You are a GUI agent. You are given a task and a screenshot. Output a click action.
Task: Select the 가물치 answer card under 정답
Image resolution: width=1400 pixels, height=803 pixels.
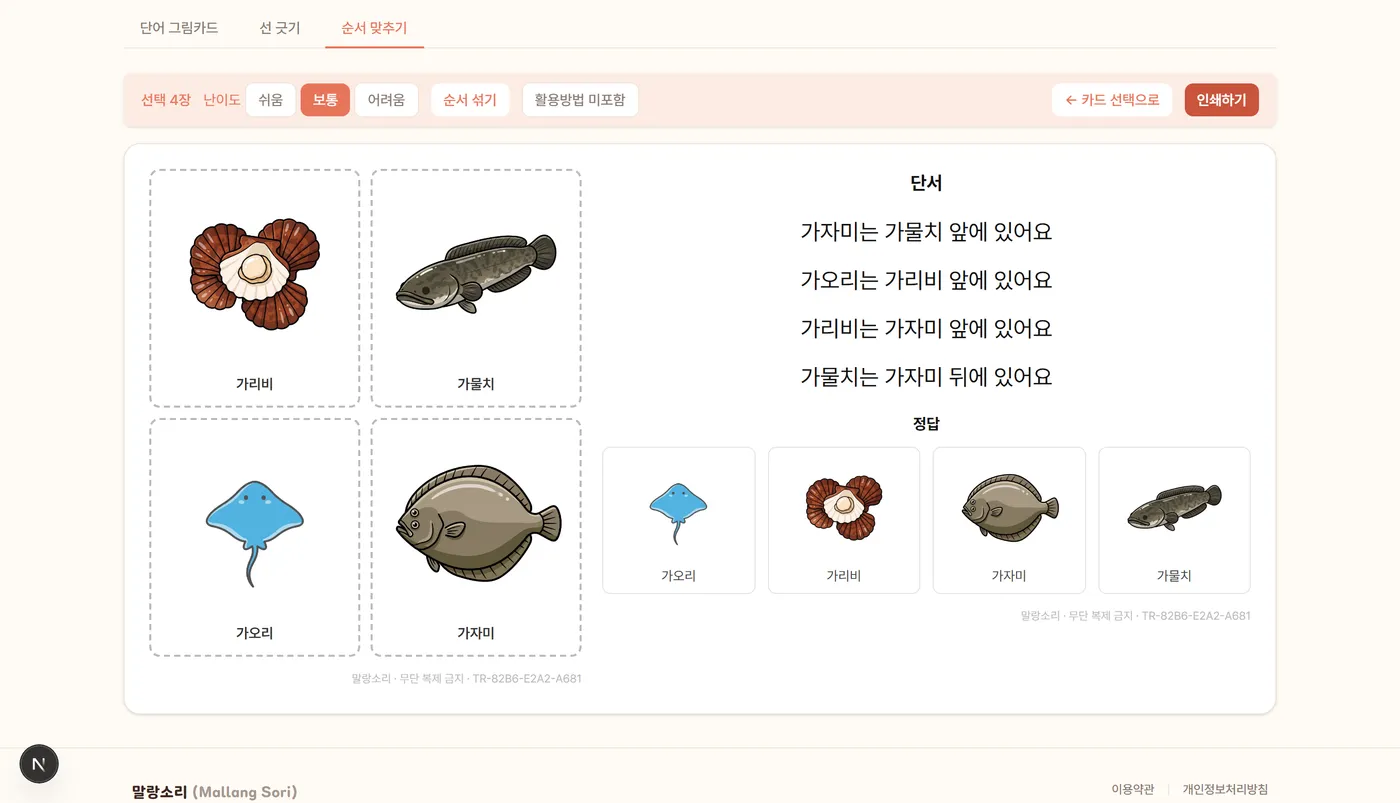[x=1174, y=520]
